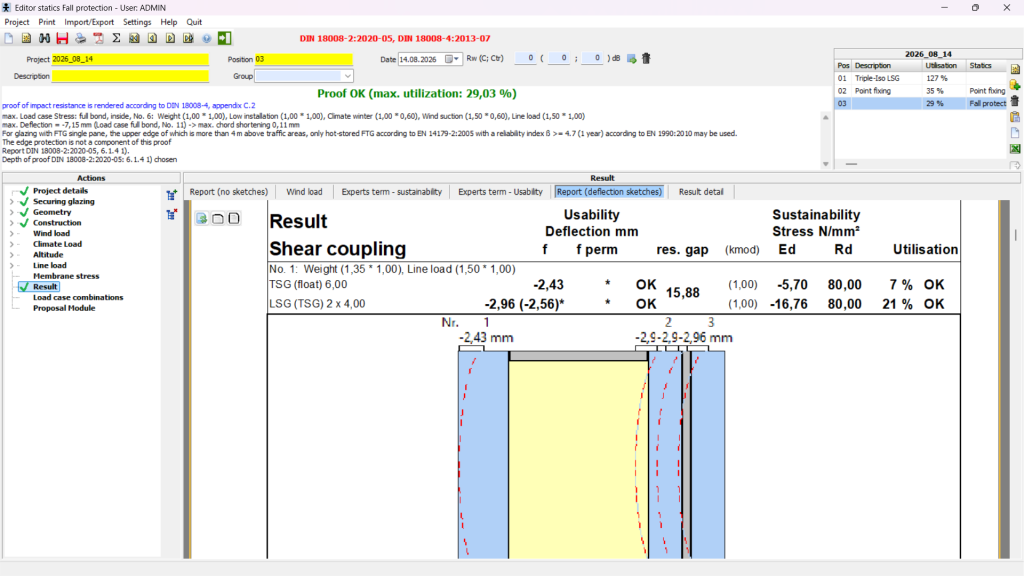This screenshot has height=576, width=1024.
Task: Expand the Climate Load tree node
Action: [x=11, y=244]
